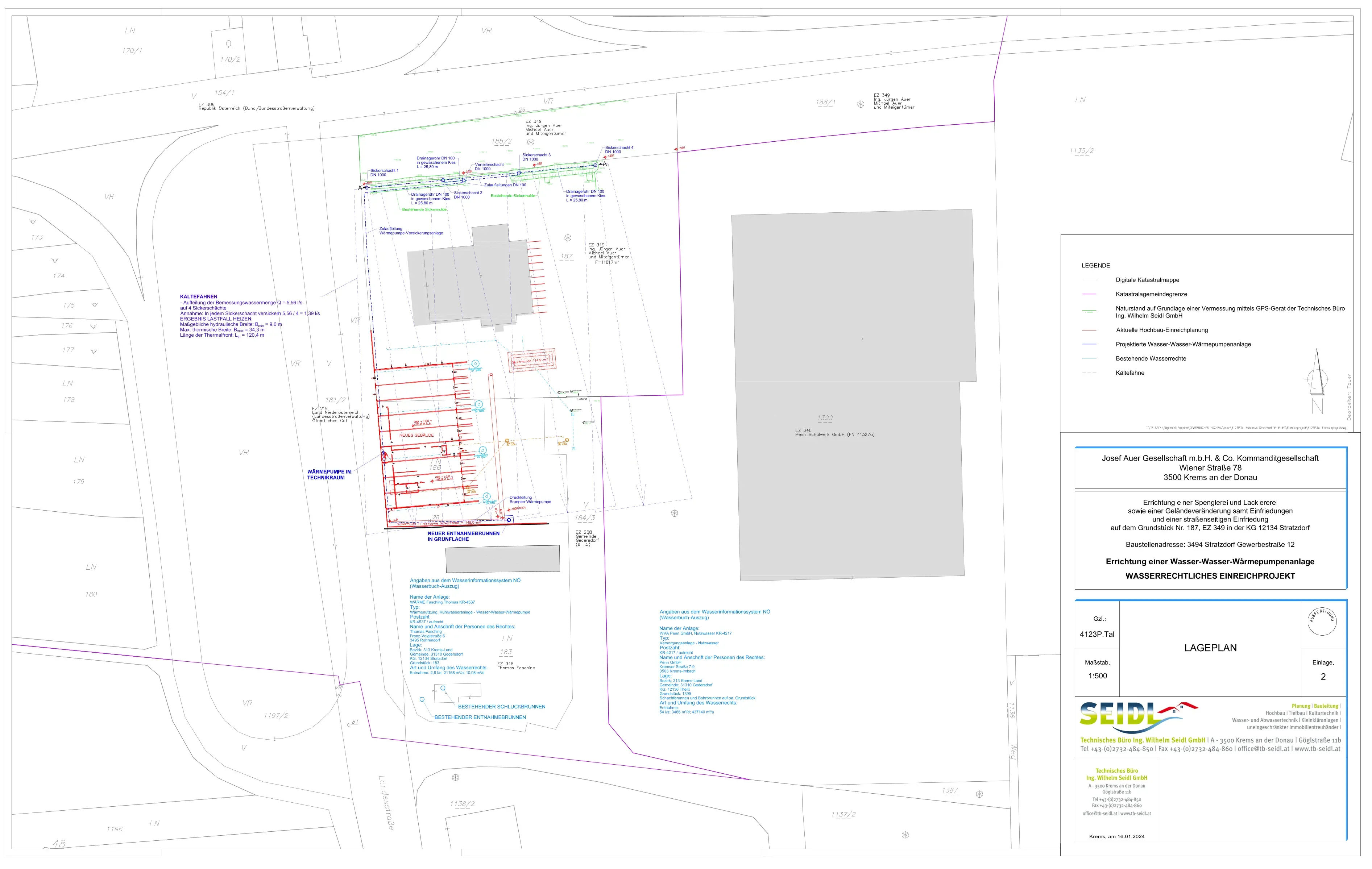Click the NEUER ENTNAHMEBRUNNEN IN GRÜNFLÄCHE label
The width and height of the screenshot is (1372, 869).
(463, 536)
